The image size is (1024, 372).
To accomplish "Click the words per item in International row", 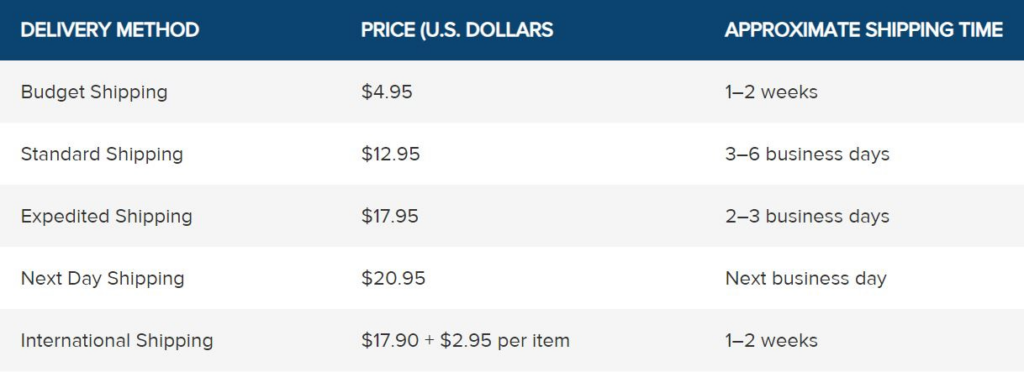I will (534, 341).
